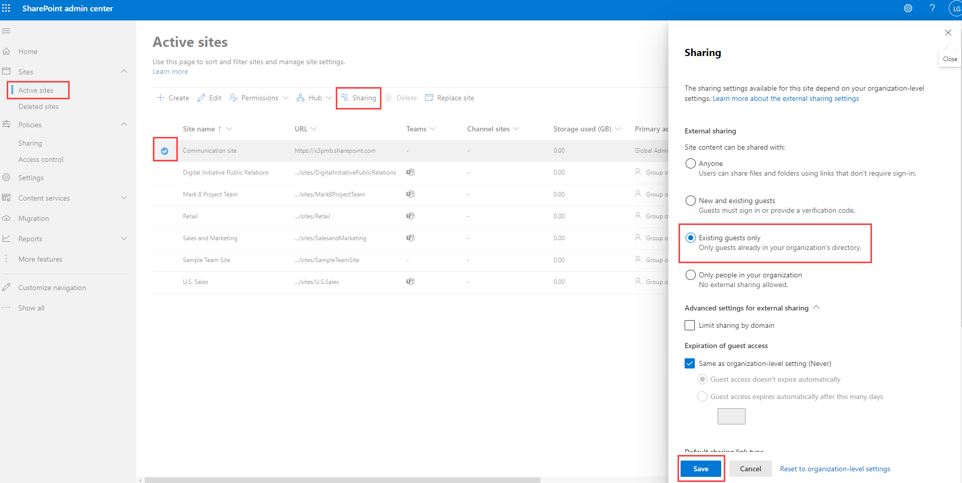Close the Sharing panel with X
962x483 pixels.
point(948,33)
